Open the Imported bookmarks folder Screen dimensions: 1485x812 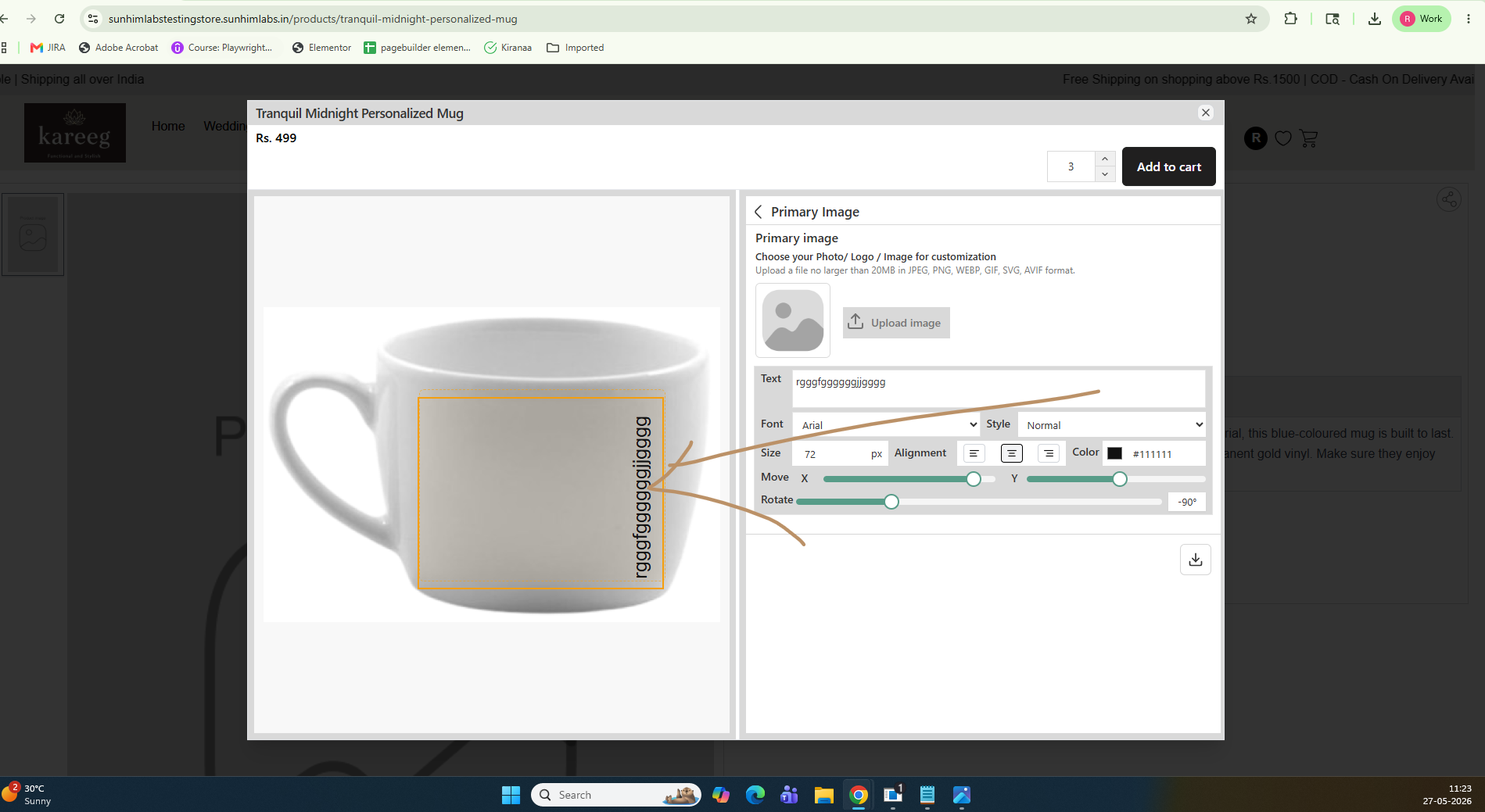(575, 48)
